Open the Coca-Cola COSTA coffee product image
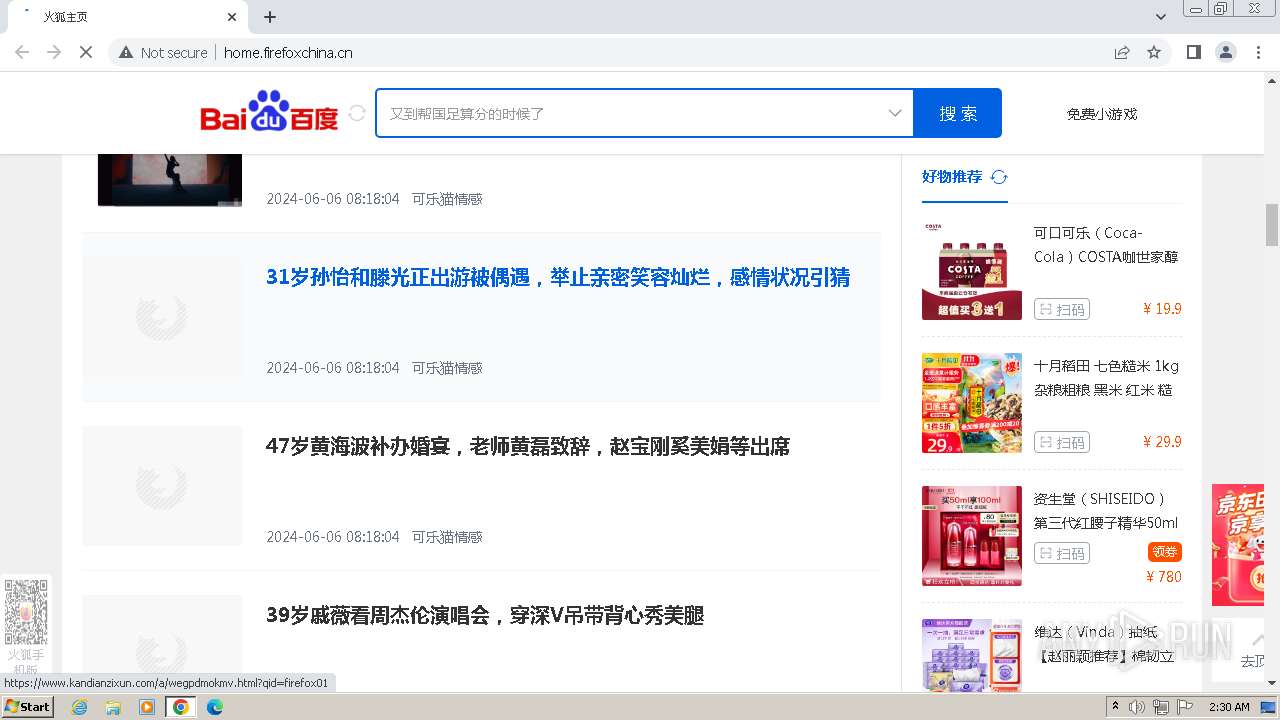Screen dimensions: 1280x720 tap(972, 270)
